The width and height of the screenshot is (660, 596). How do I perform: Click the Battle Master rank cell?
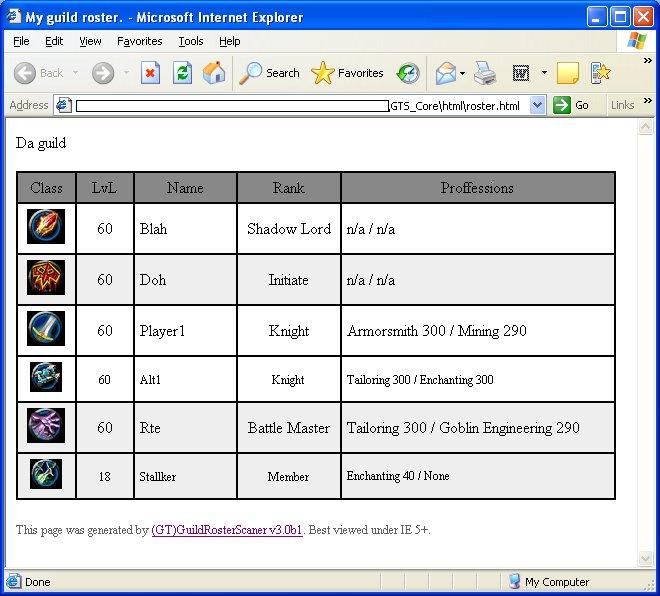pos(288,428)
